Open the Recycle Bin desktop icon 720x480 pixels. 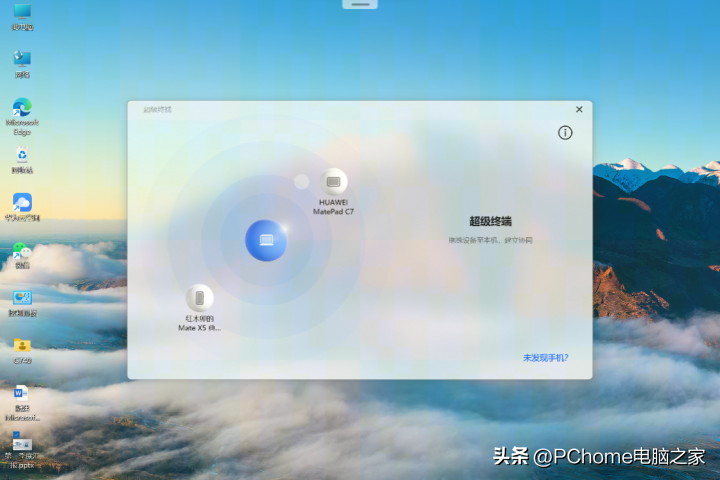(22, 156)
